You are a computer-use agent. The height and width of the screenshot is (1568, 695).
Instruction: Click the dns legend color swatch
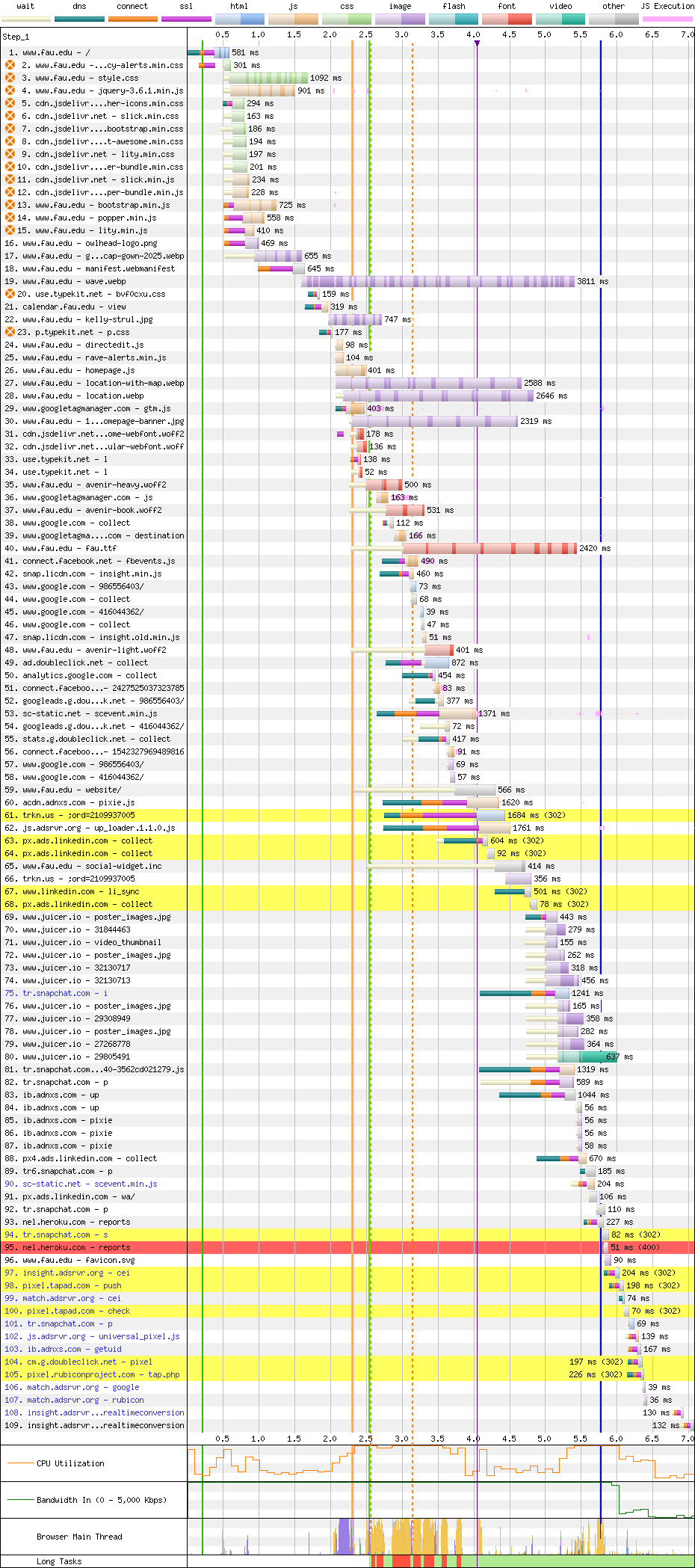pyautogui.click(x=79, y=19)
